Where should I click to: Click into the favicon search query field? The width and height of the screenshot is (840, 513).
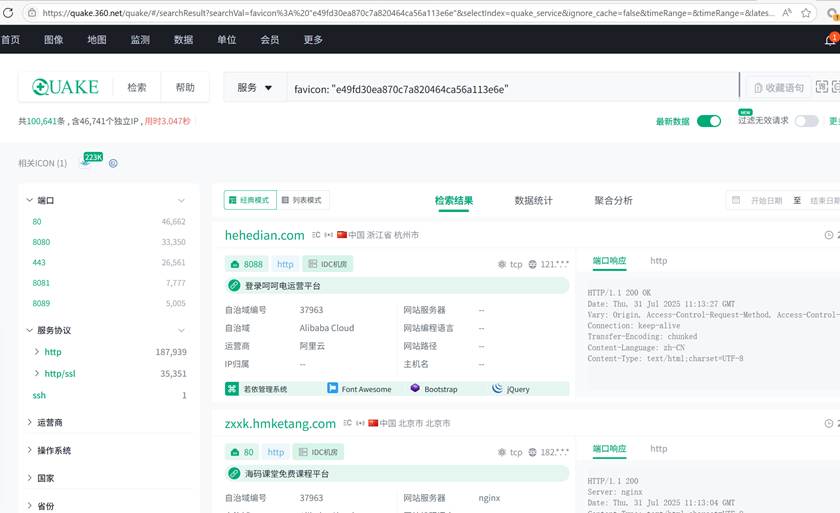[513, 89]
